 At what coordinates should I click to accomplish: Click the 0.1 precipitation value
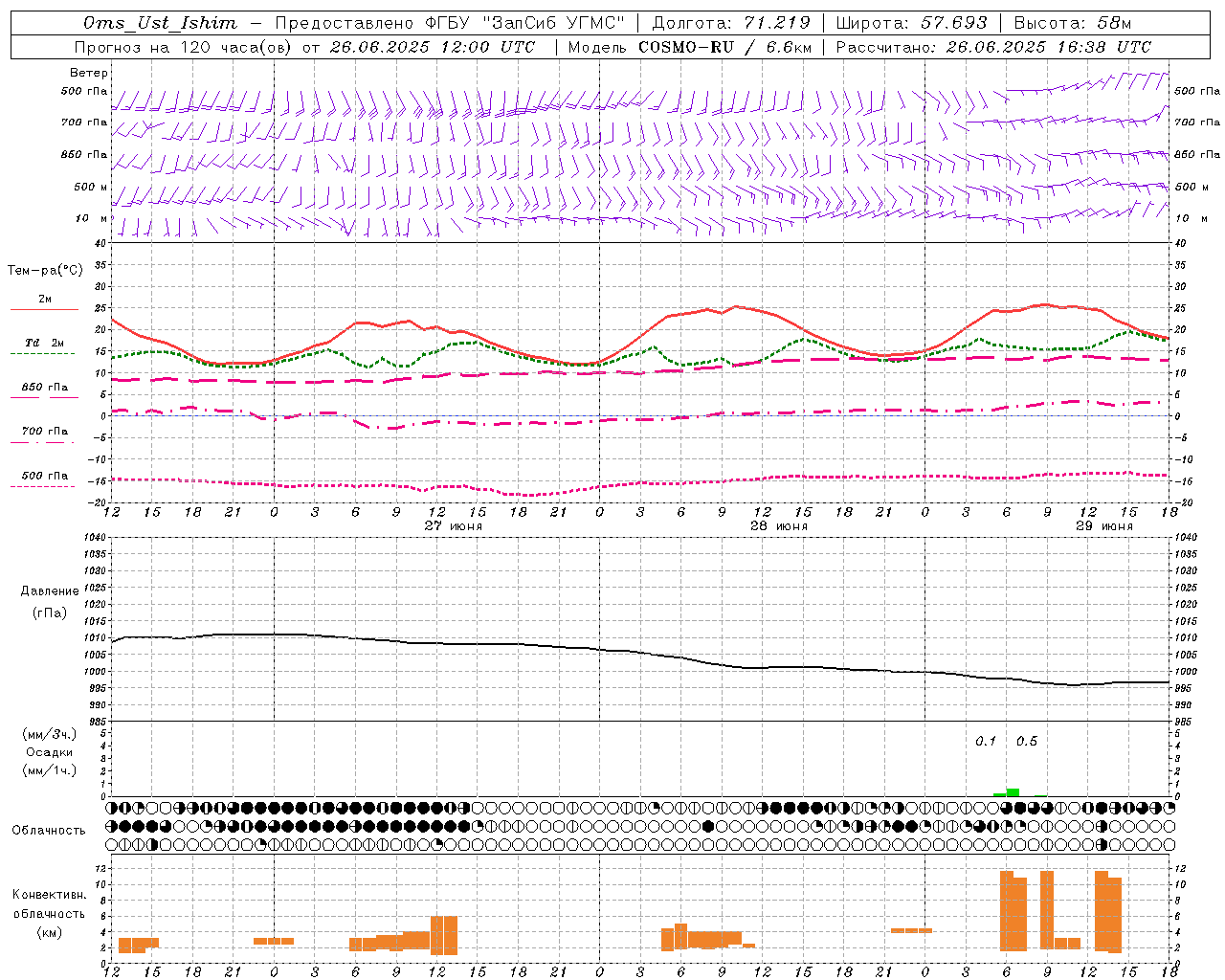[986, 742]
